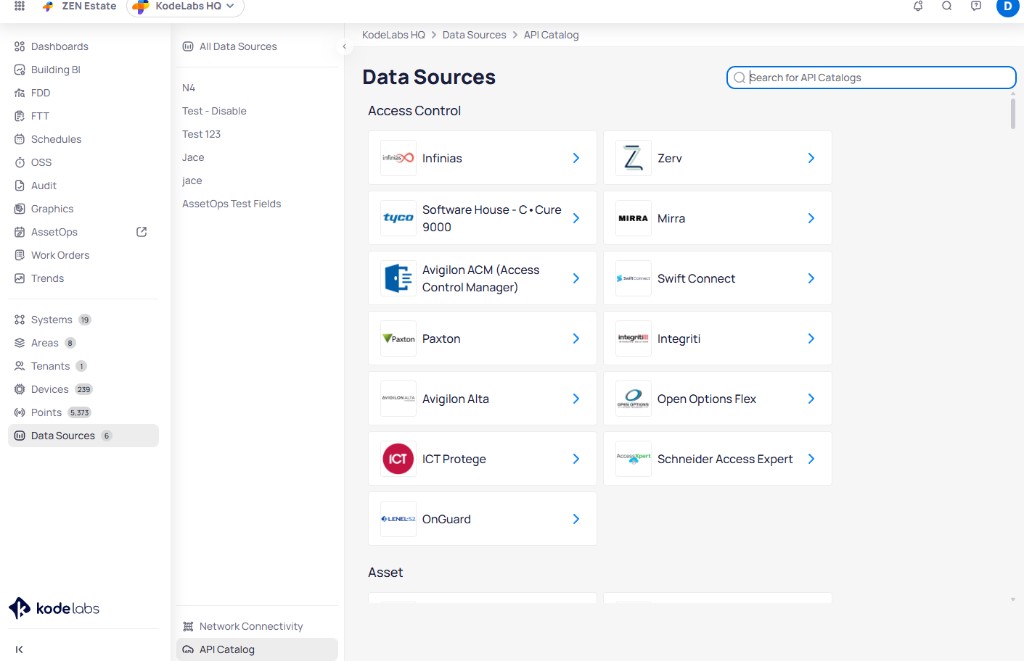This screenshot has height=661, width=1024.
Task: Open the KodeLabs HQ building dropdown
Action: pos(185,7)
